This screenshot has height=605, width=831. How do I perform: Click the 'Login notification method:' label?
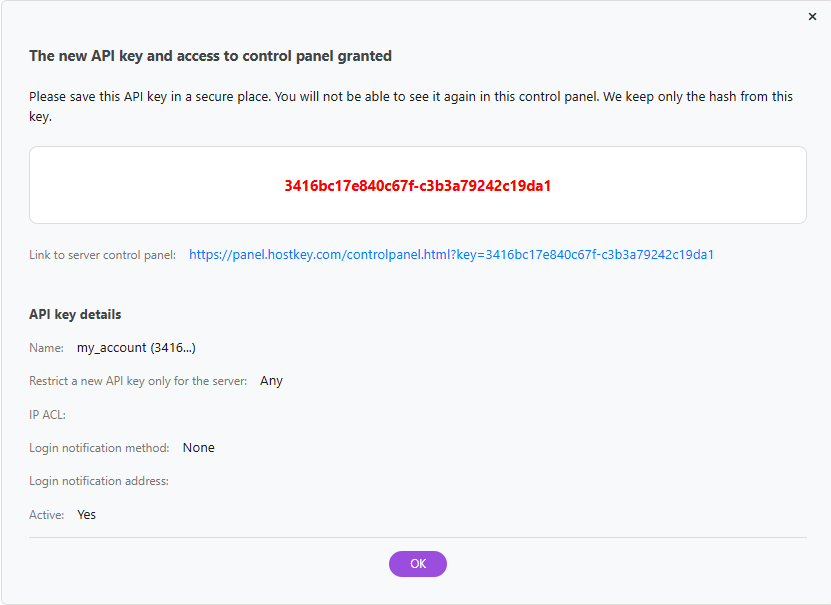pyautogui.click(x=99, y=448)
